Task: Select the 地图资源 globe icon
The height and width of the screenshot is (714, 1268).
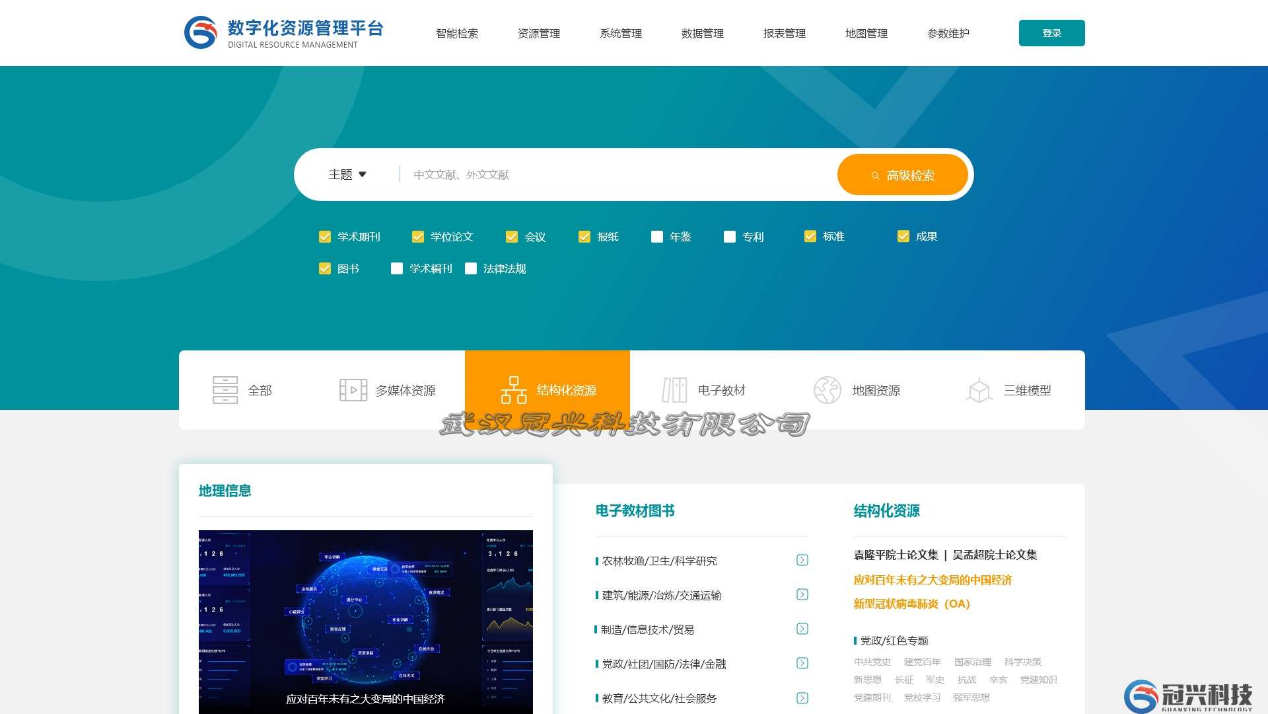Action: coord(827,390)
